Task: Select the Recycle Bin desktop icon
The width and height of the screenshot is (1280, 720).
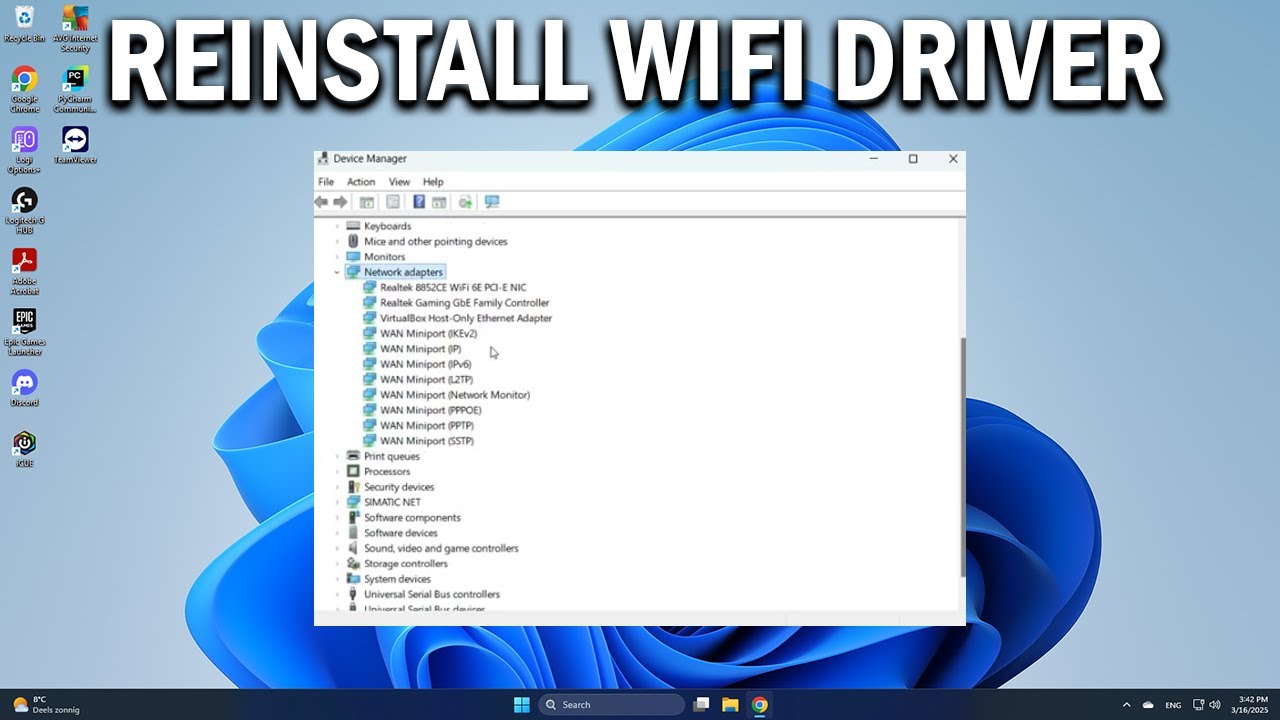Action: pyautogui.click(x=25, y=24)
